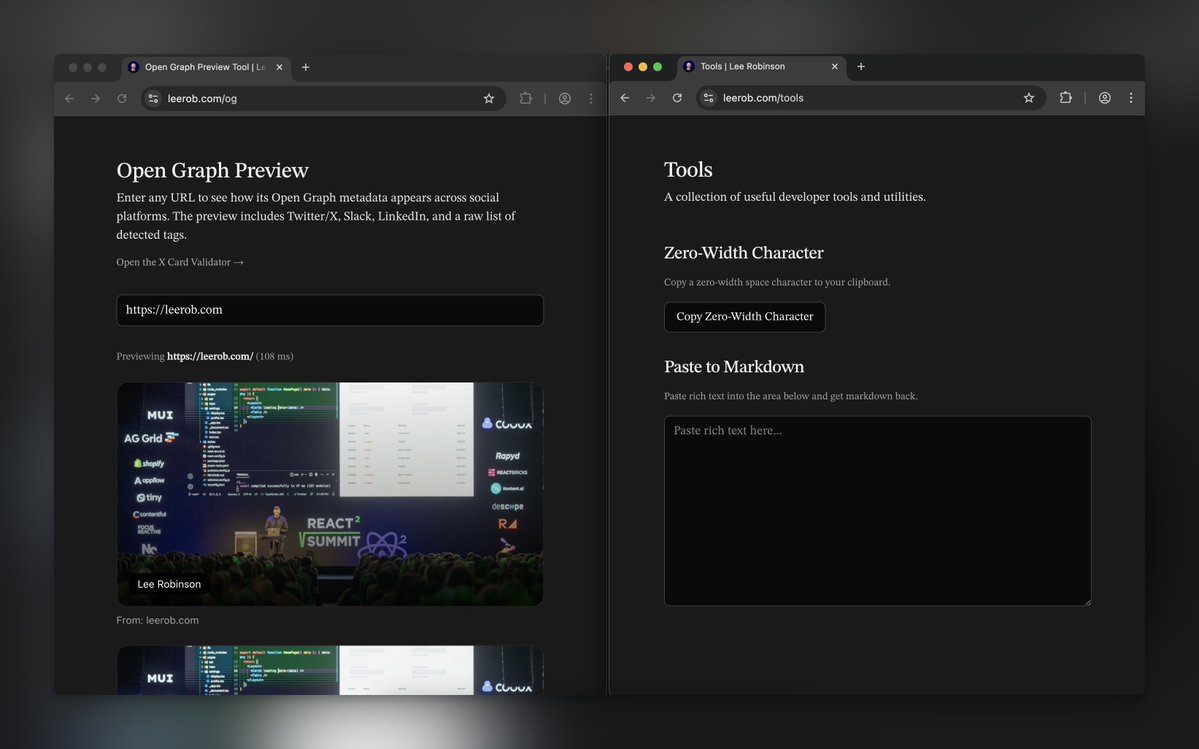
Task: Reload the leerob.com/tools page
Action: (677, 98)
